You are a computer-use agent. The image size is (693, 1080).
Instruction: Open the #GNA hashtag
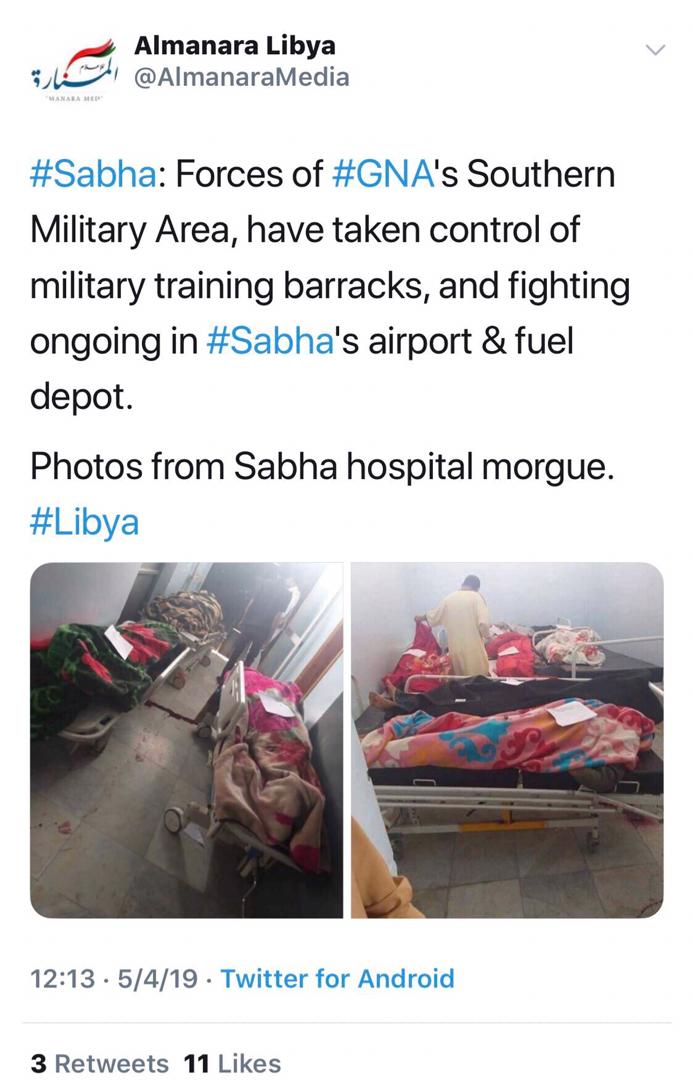click(383, 174)
